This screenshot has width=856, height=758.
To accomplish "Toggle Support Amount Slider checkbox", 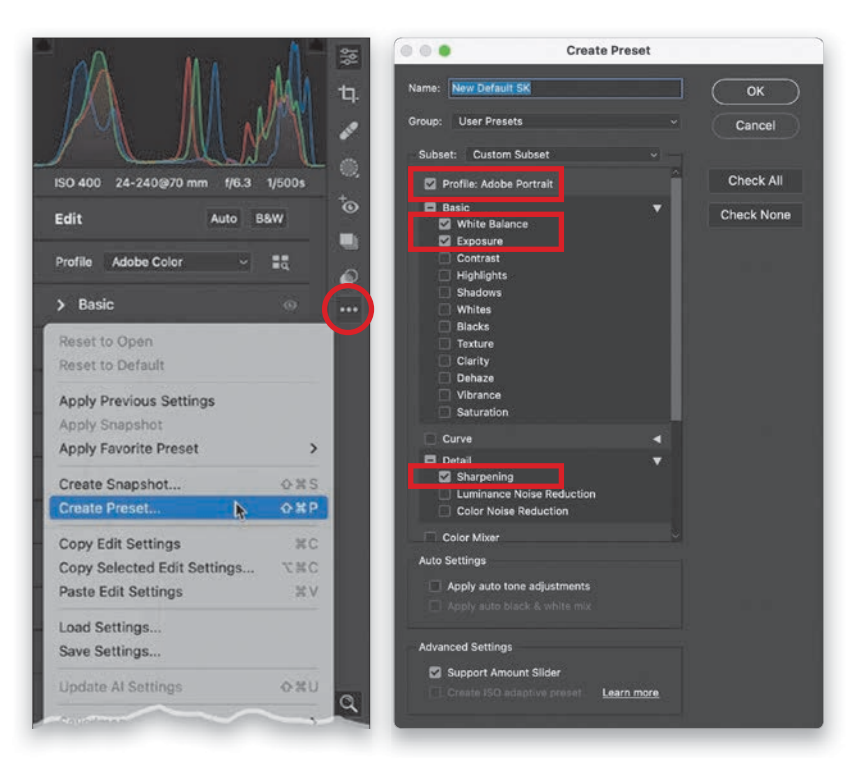I will click(x=435, y=673).
